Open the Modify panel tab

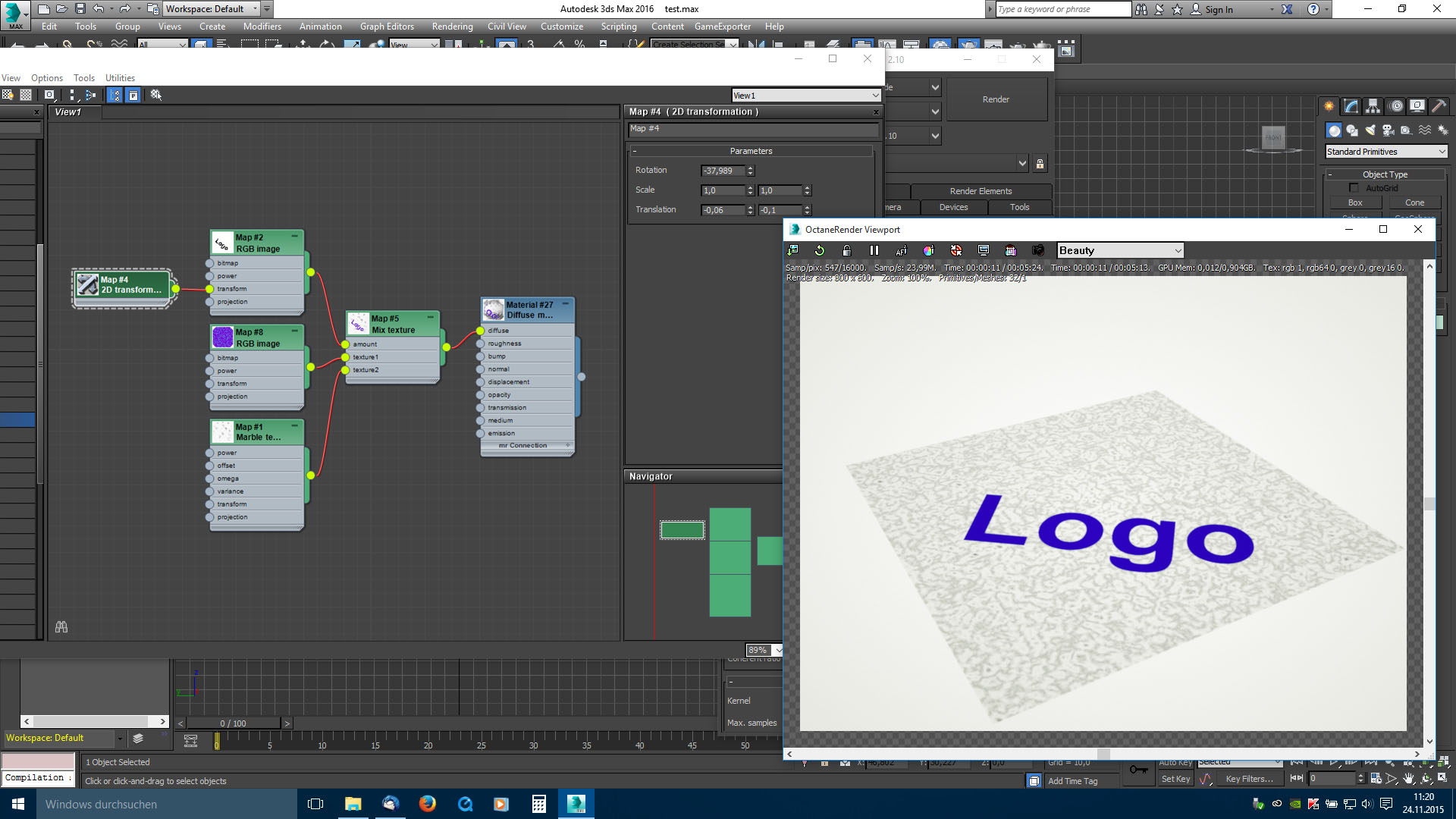pos(1351,106)
